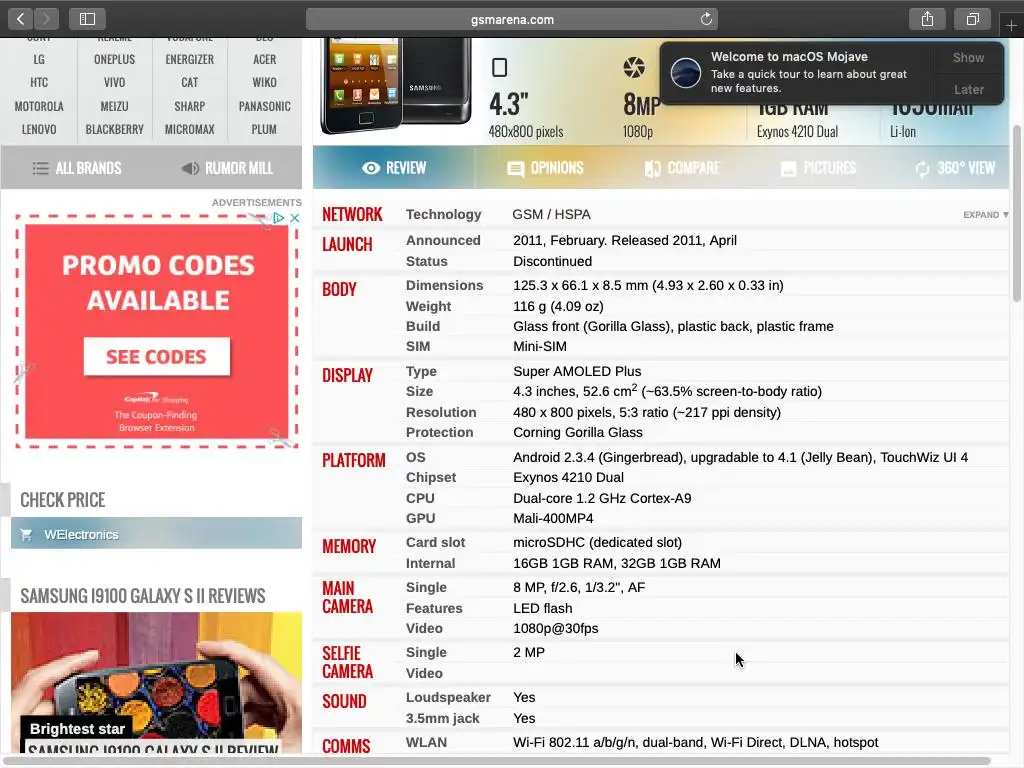Open Micromax brand link
Image resolution: width=1024 pixels, height=768 pixels.
pyautogui.click(x=189, y=129)
